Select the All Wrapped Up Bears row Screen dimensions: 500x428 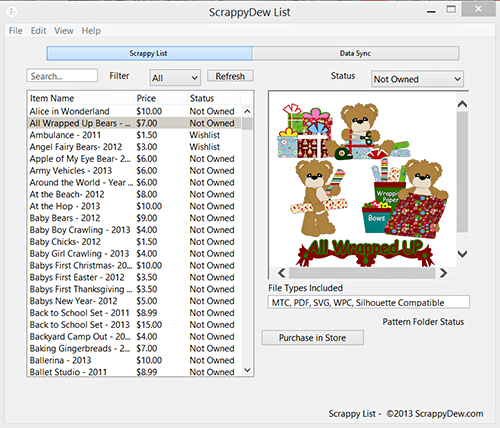point(134,123)
